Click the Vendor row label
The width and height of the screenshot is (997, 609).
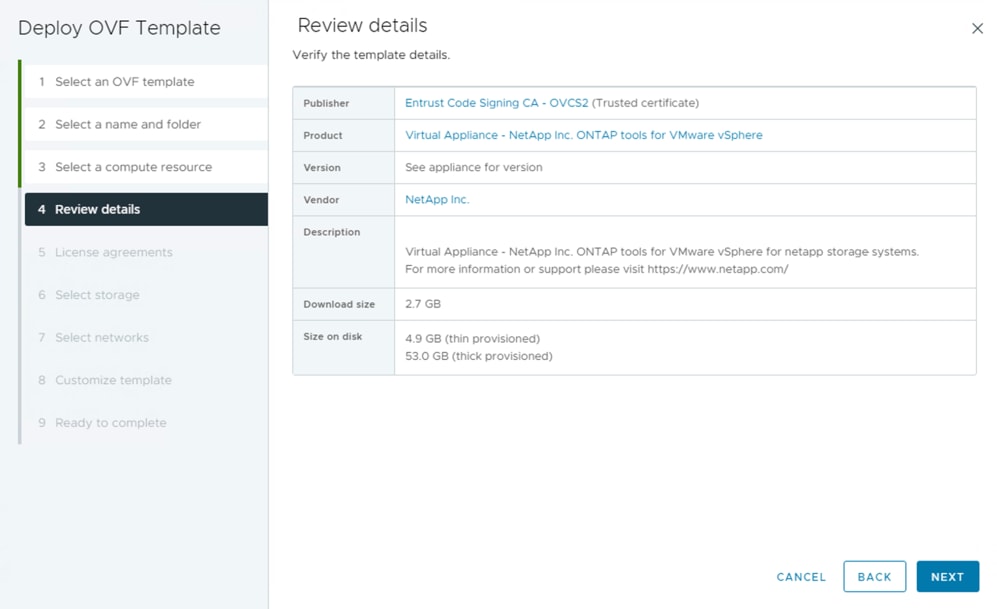[320, 200]
